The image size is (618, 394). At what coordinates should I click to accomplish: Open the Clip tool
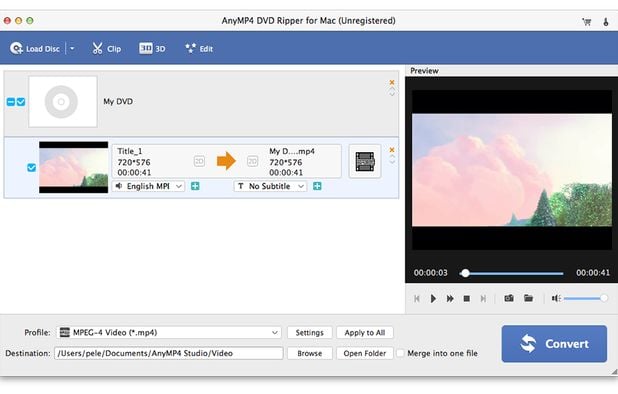(x=106, y=48)
